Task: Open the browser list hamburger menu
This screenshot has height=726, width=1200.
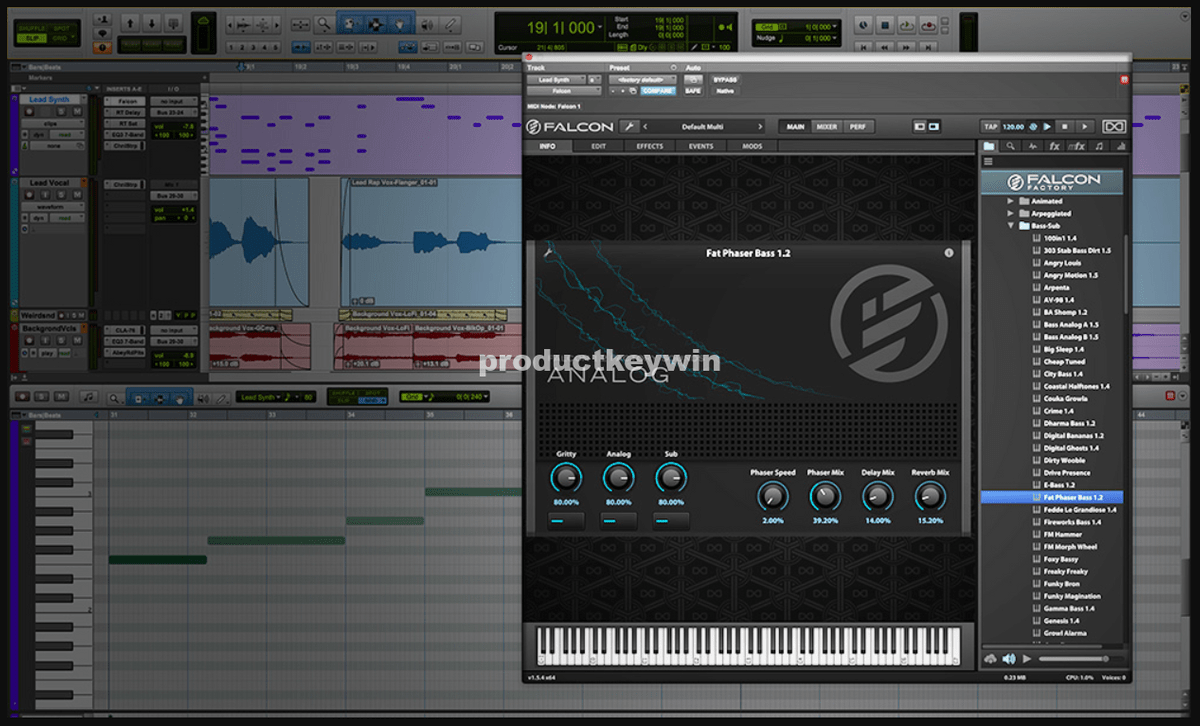Action: 988,162
